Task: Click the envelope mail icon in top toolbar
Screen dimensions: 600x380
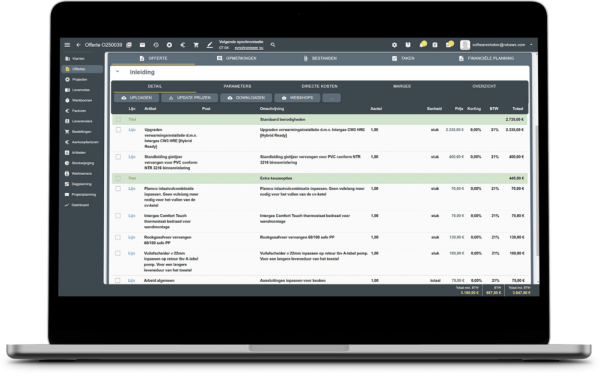Action: (x=142, y=45)
